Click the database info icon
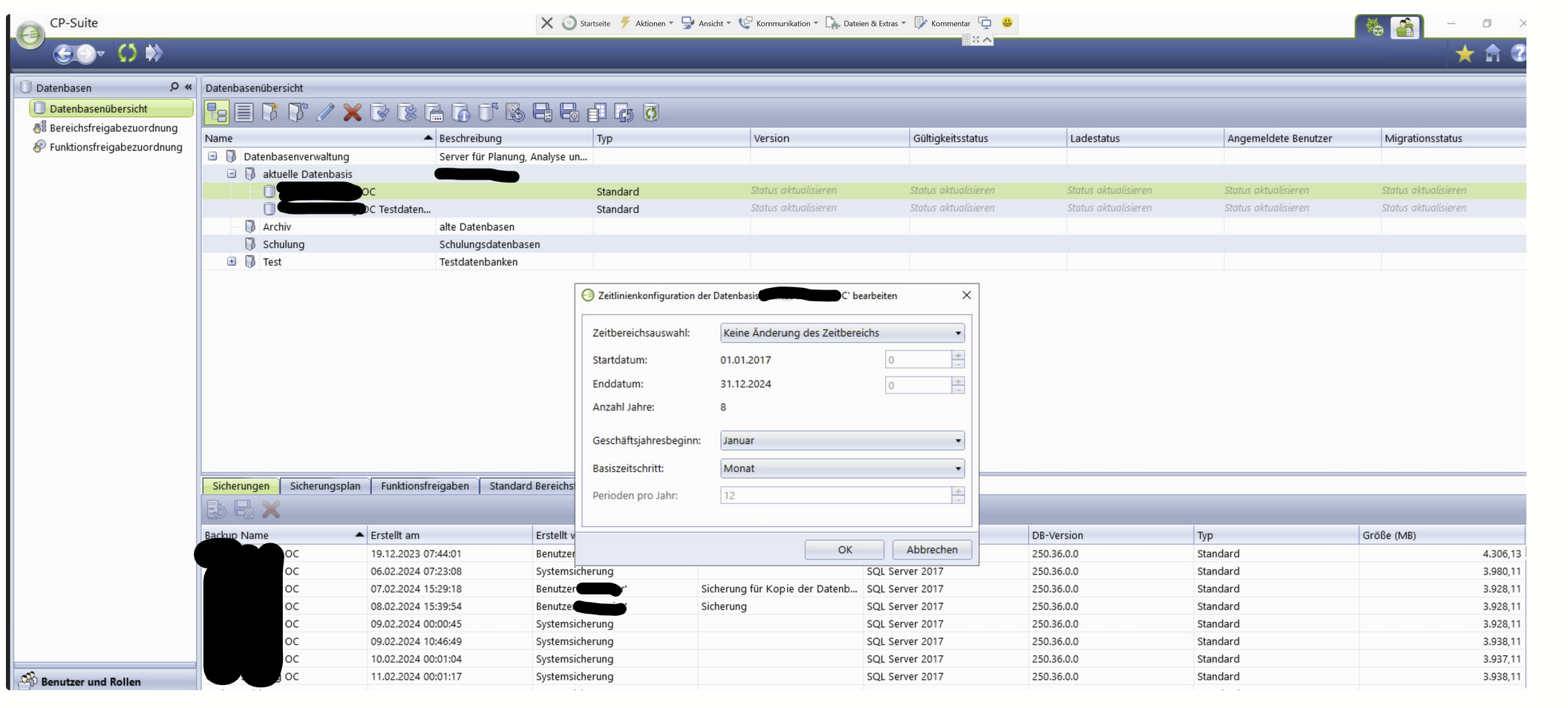 (461, 113)
